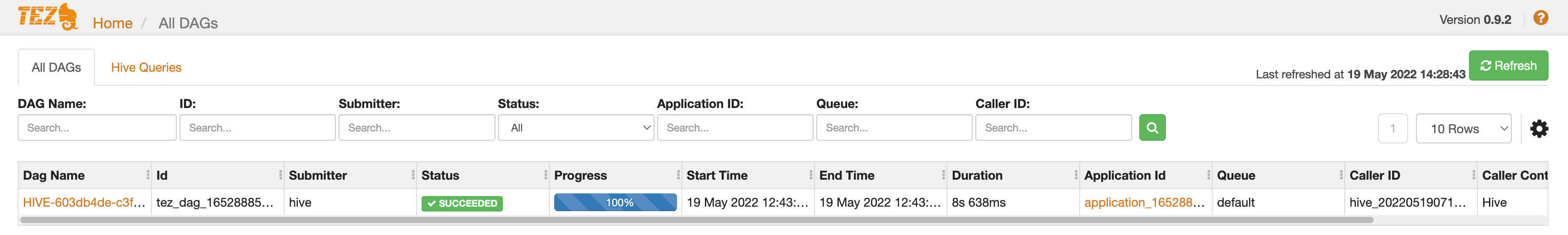Click the Status column resize handle
Screen dimensions: 1568x235
coord(545,175)
